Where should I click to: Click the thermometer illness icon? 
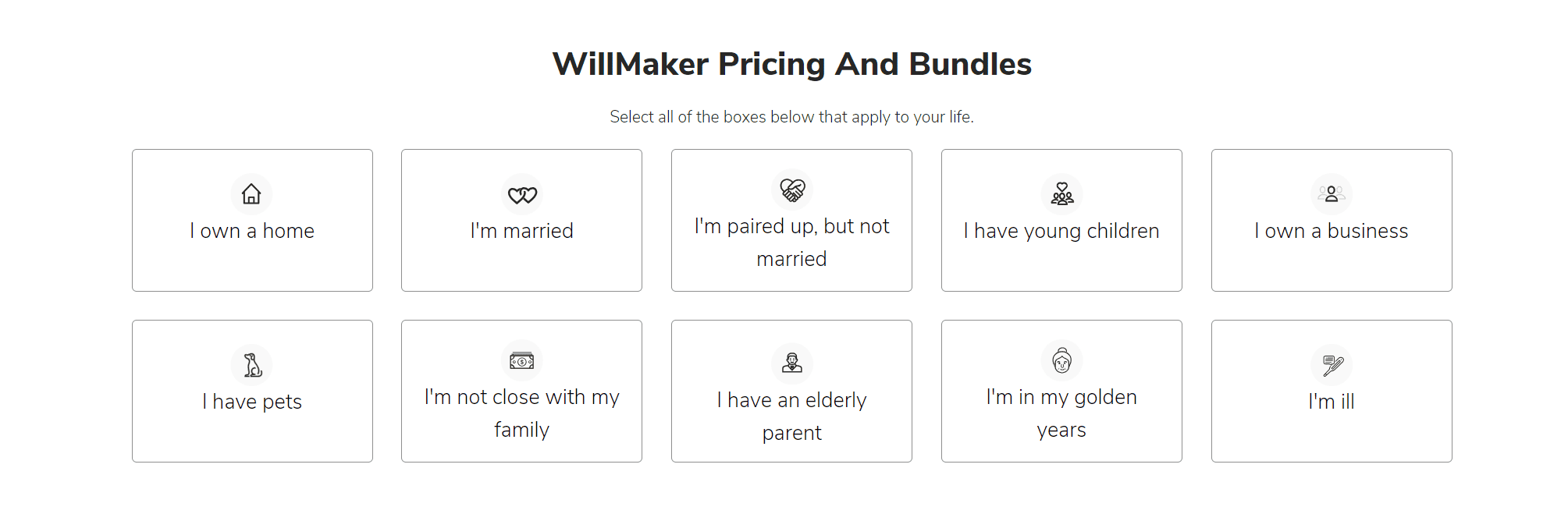pos(1332,364)
